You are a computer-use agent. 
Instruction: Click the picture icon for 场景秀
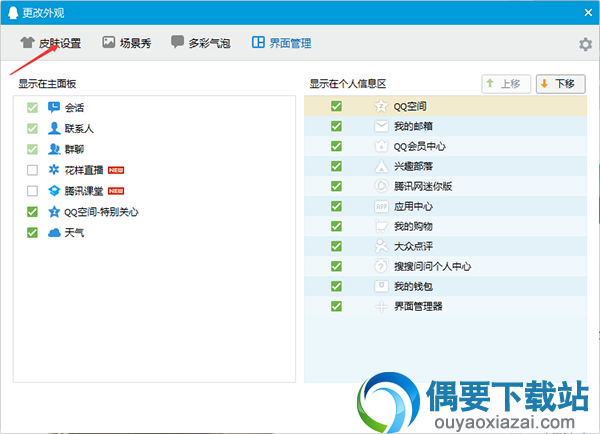[108, 42]
